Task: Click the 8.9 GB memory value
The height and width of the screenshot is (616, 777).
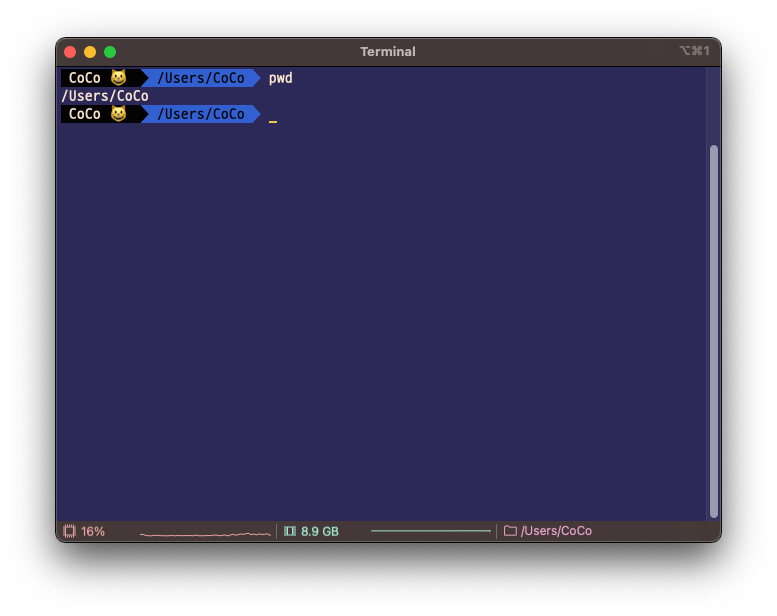Action: tap(320, 531)
